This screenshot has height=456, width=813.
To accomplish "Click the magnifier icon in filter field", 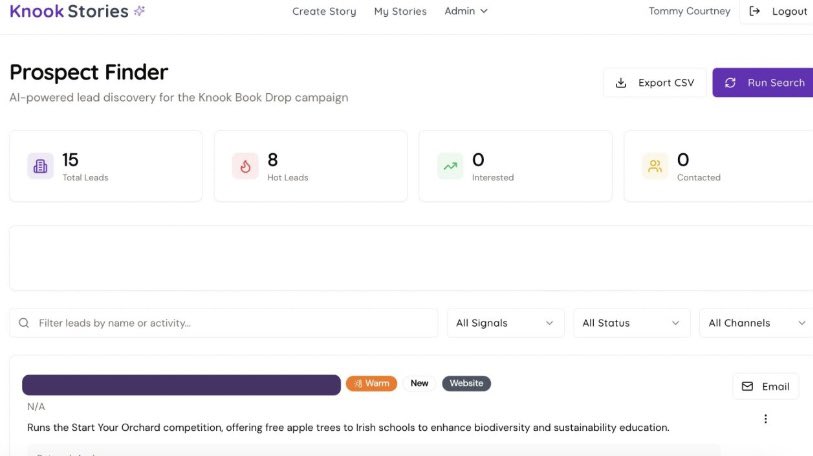I will pos(24,323).
